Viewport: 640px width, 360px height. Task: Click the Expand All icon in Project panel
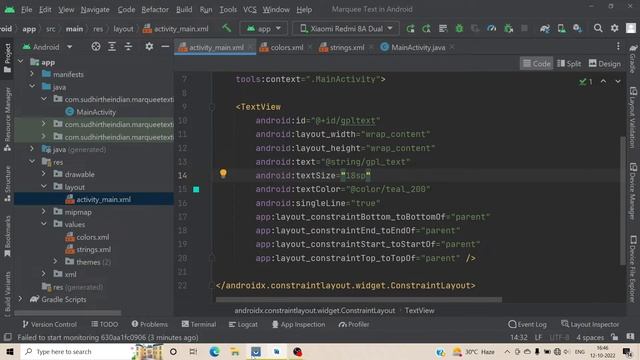point(112,47)
